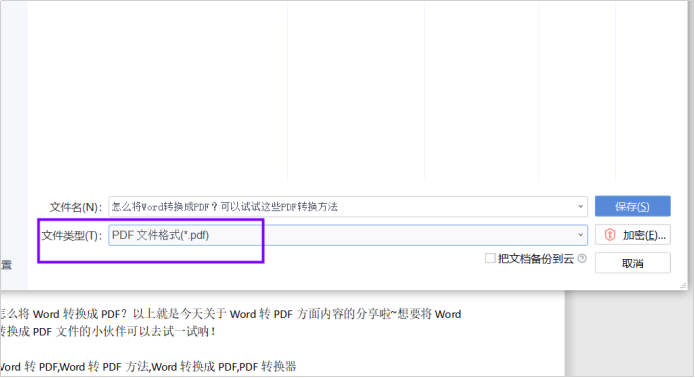Cancel the dialog with 取消
This screenshot has width=695, height=378.
pos(633,263)
